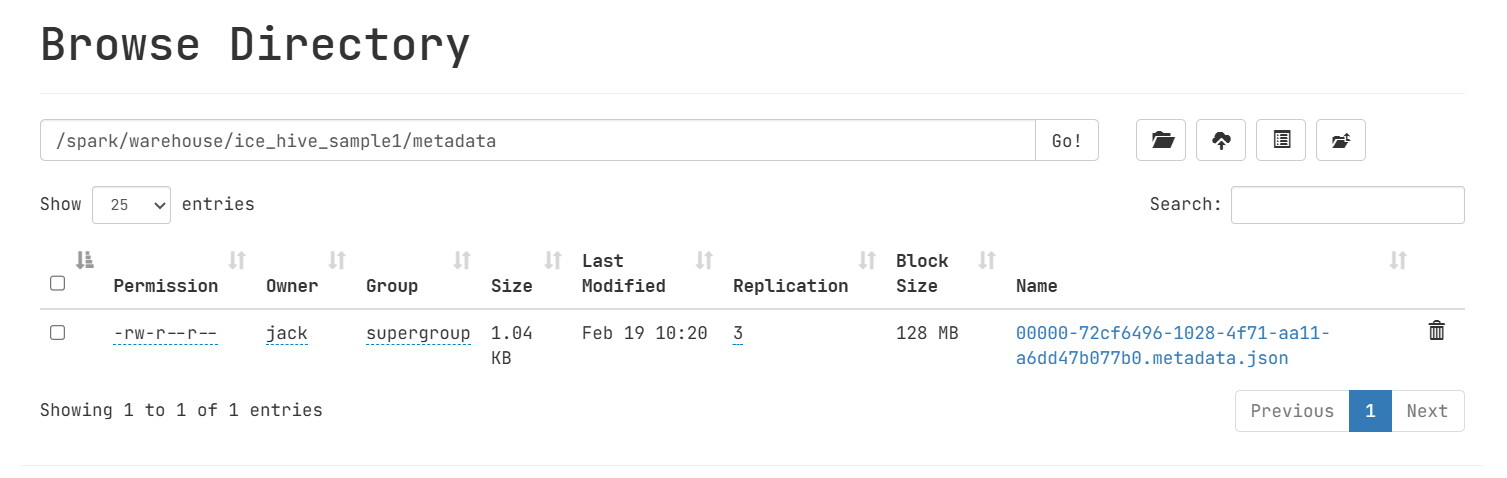1507x478 pixels.
Task: Open the upload files cloud icon
Action: (x=1221, y=141)
